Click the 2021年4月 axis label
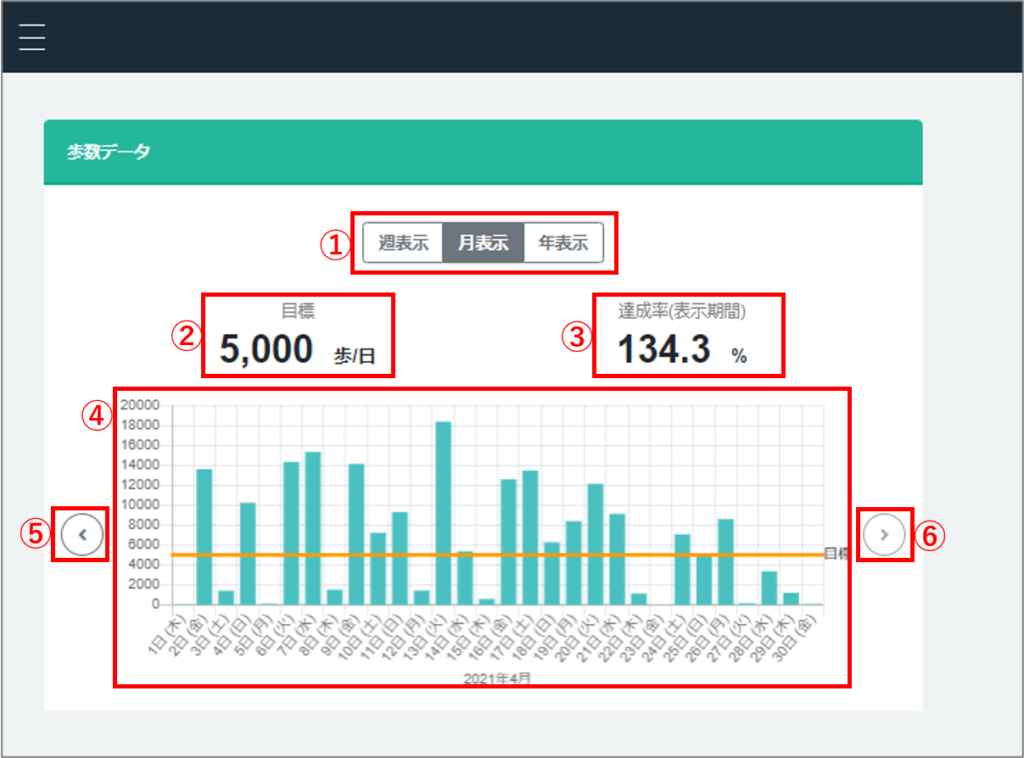The image size is (1024, 758). point(497,678)
